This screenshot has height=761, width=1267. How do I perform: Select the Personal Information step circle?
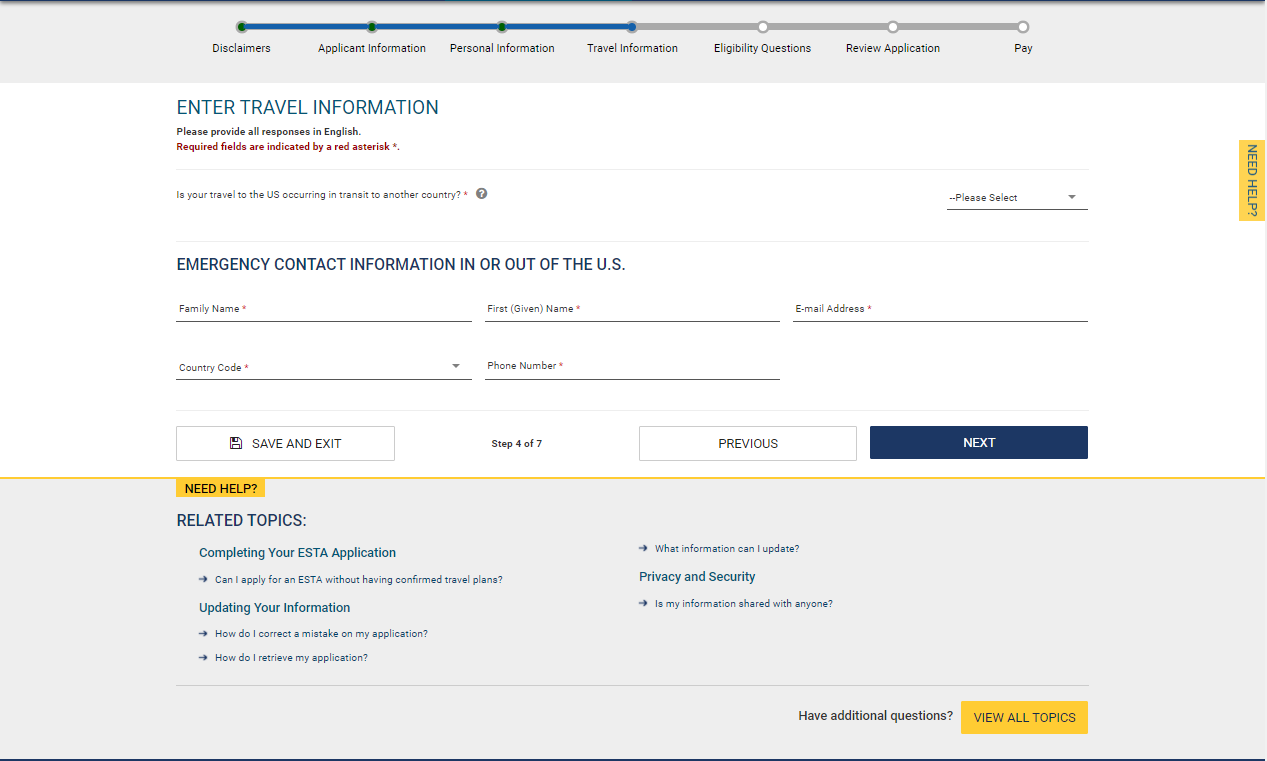pyautogui.click(x=502, y=28)
